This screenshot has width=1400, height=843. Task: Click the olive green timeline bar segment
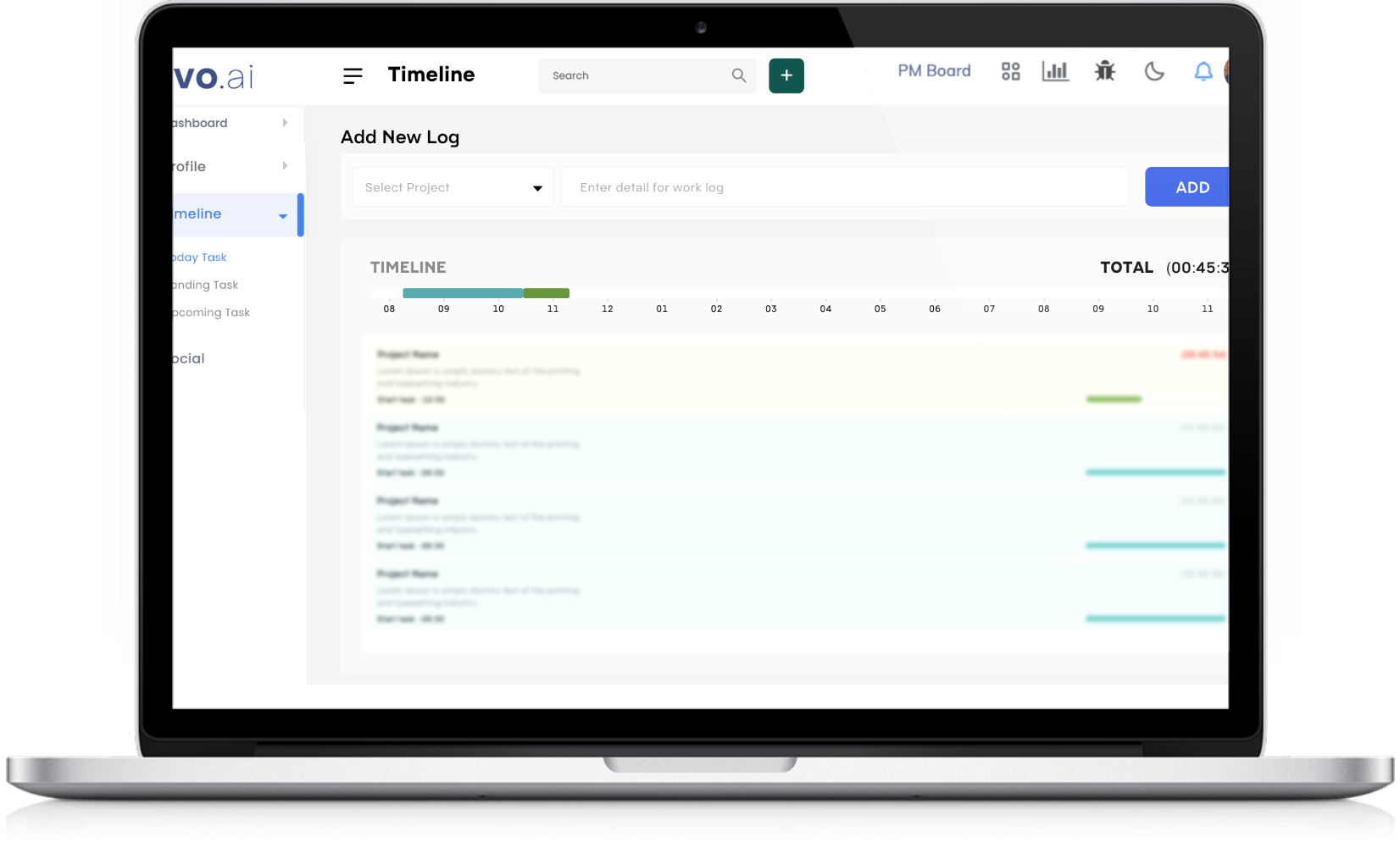coord(547,293)
